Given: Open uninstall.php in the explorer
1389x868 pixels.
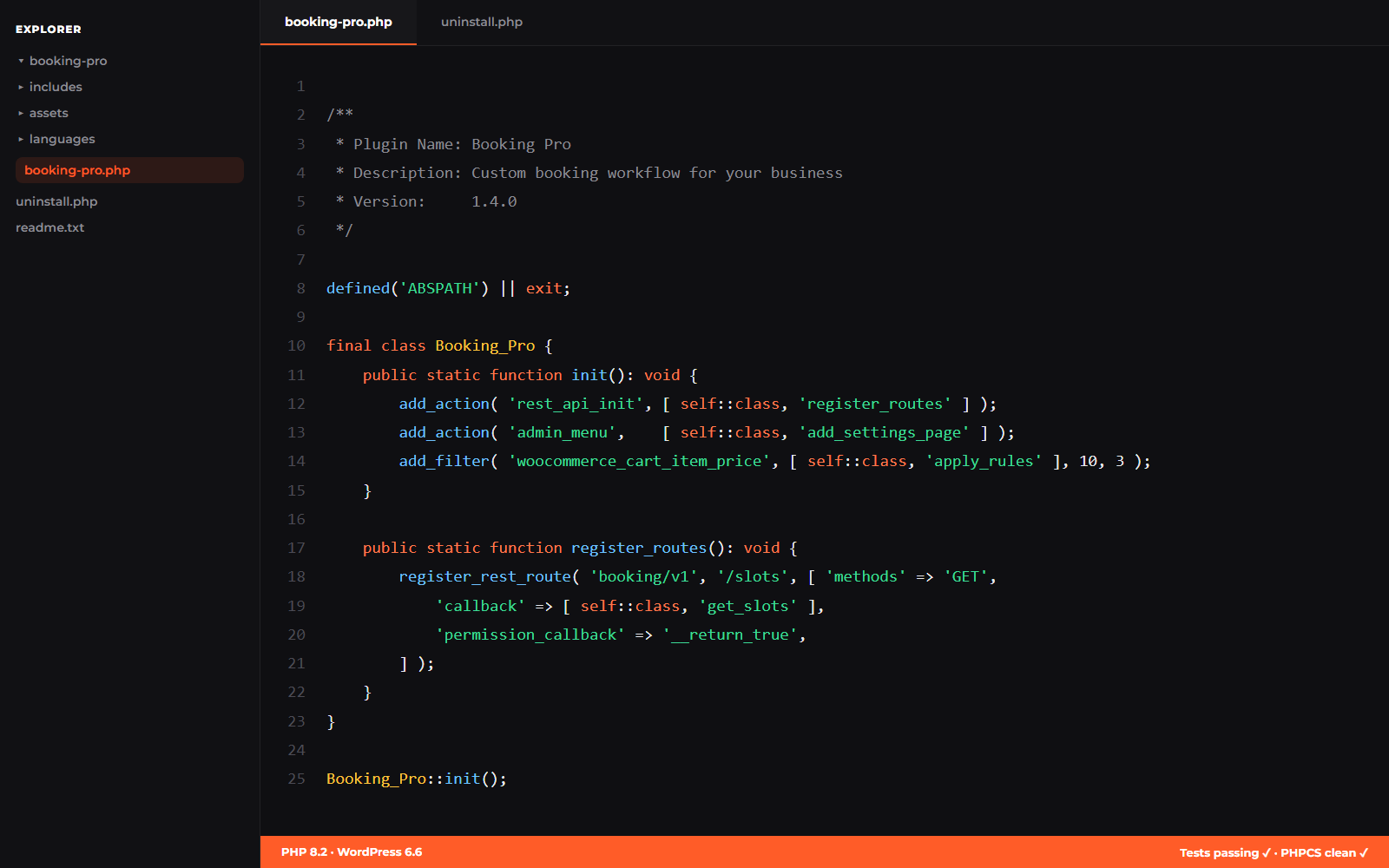Looking at the screenshot, I should point(56,201).
